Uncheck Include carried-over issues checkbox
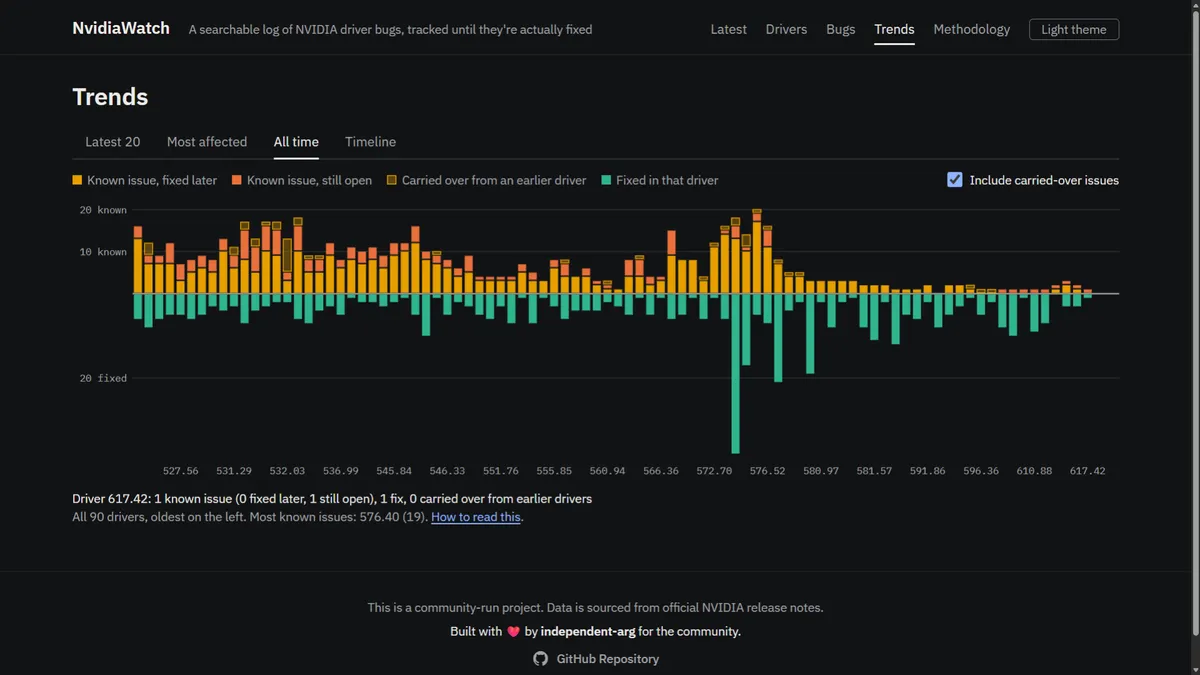The image size is (1200, 675). [955, 180]
